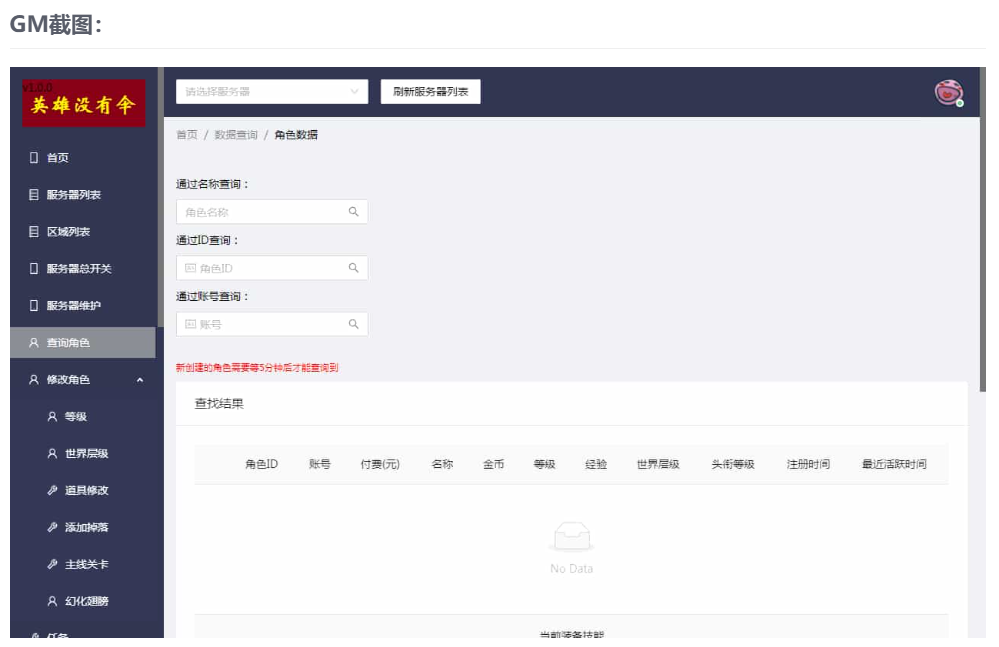Open the 幻化翅膀 submenu item
999x647 pixels.
click(83, 601)
